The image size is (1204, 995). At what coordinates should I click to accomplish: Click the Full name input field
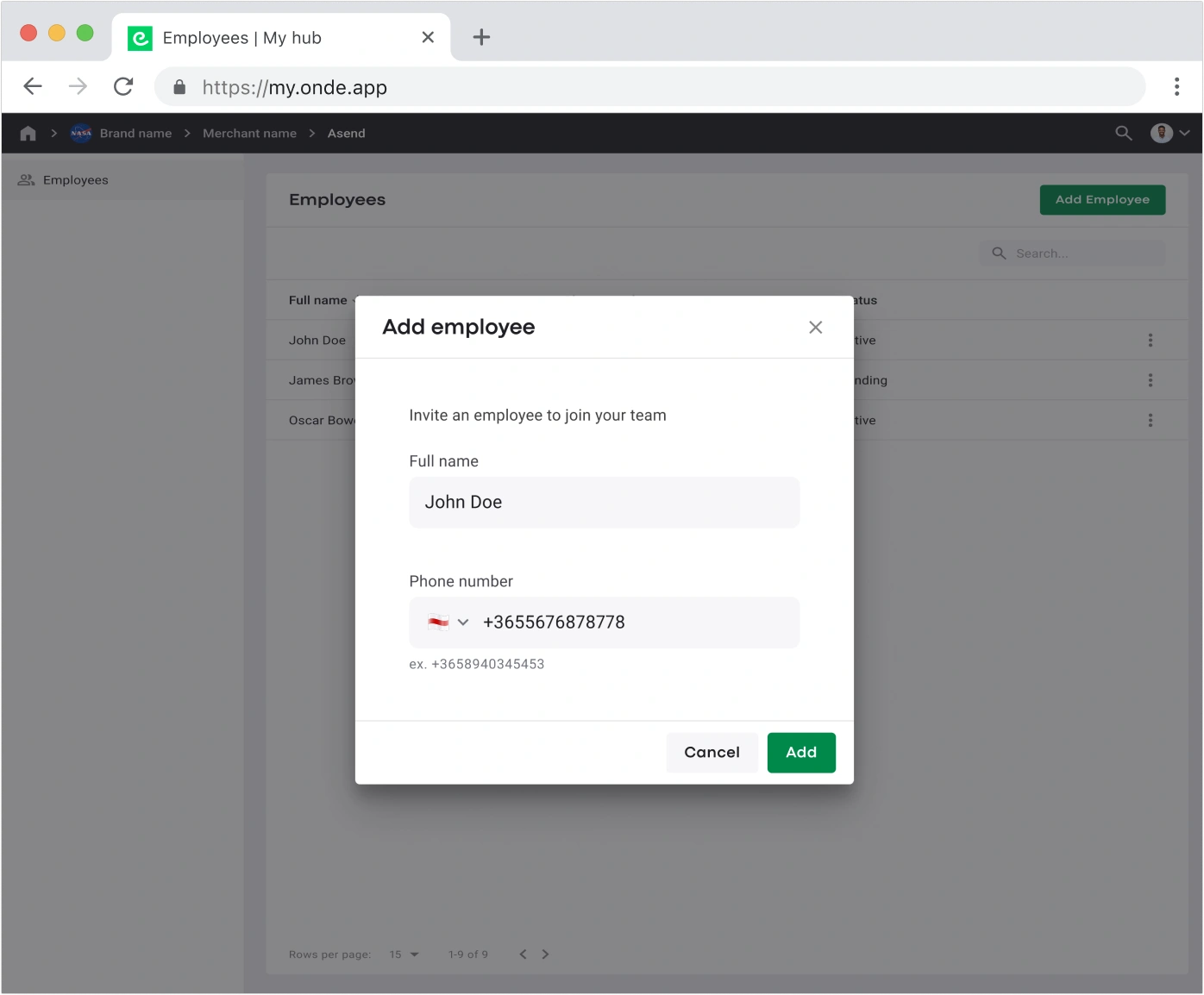604,503
